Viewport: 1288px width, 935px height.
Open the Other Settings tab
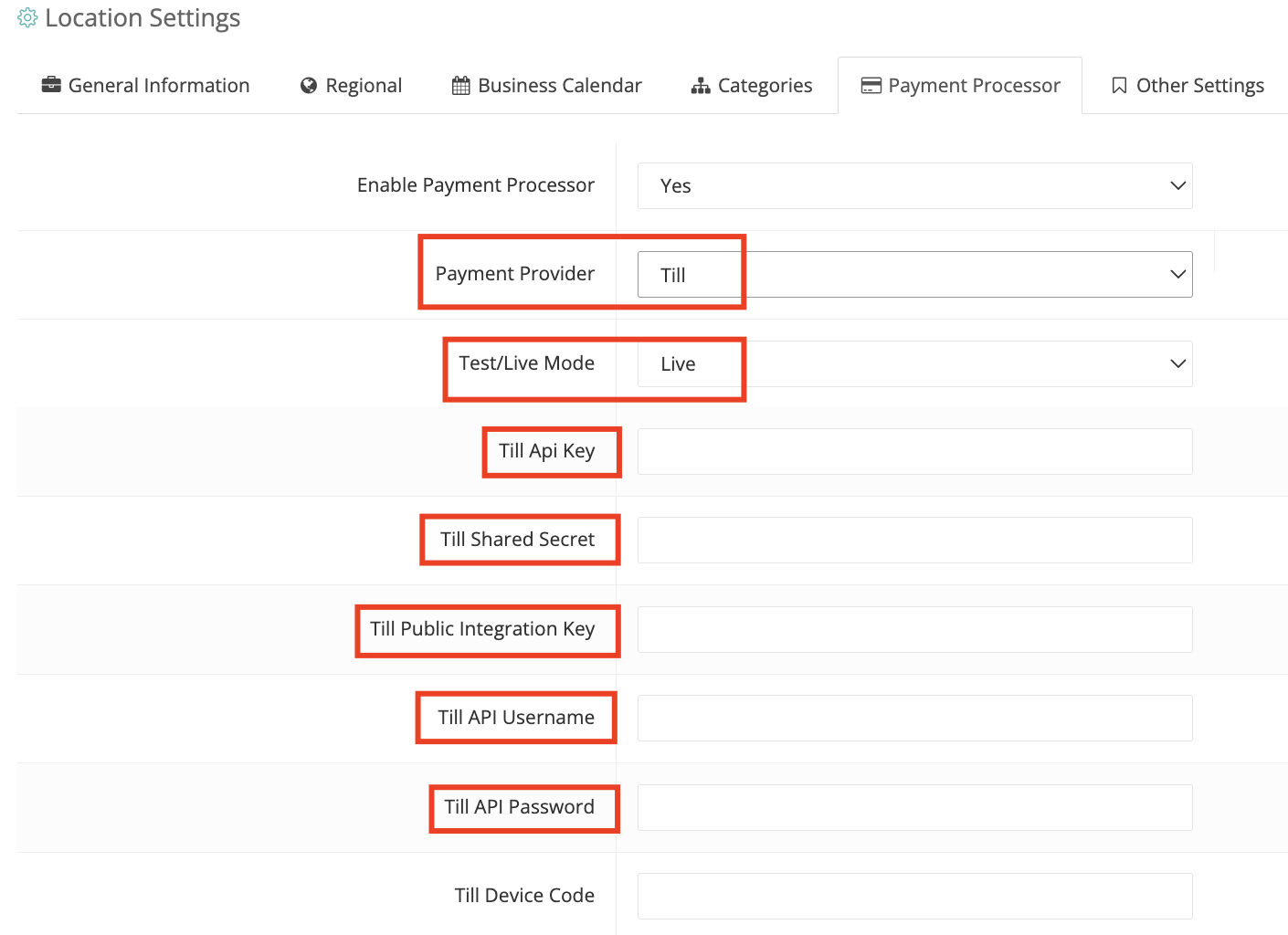[1188, 85]
